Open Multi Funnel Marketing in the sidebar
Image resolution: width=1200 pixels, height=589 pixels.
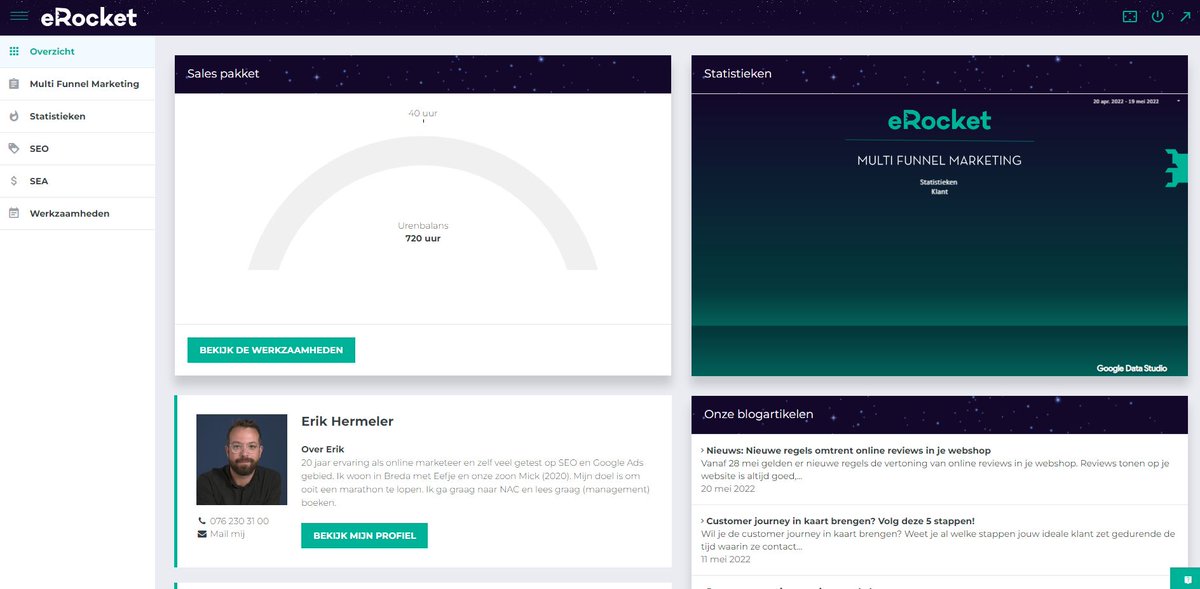point(77,84)
